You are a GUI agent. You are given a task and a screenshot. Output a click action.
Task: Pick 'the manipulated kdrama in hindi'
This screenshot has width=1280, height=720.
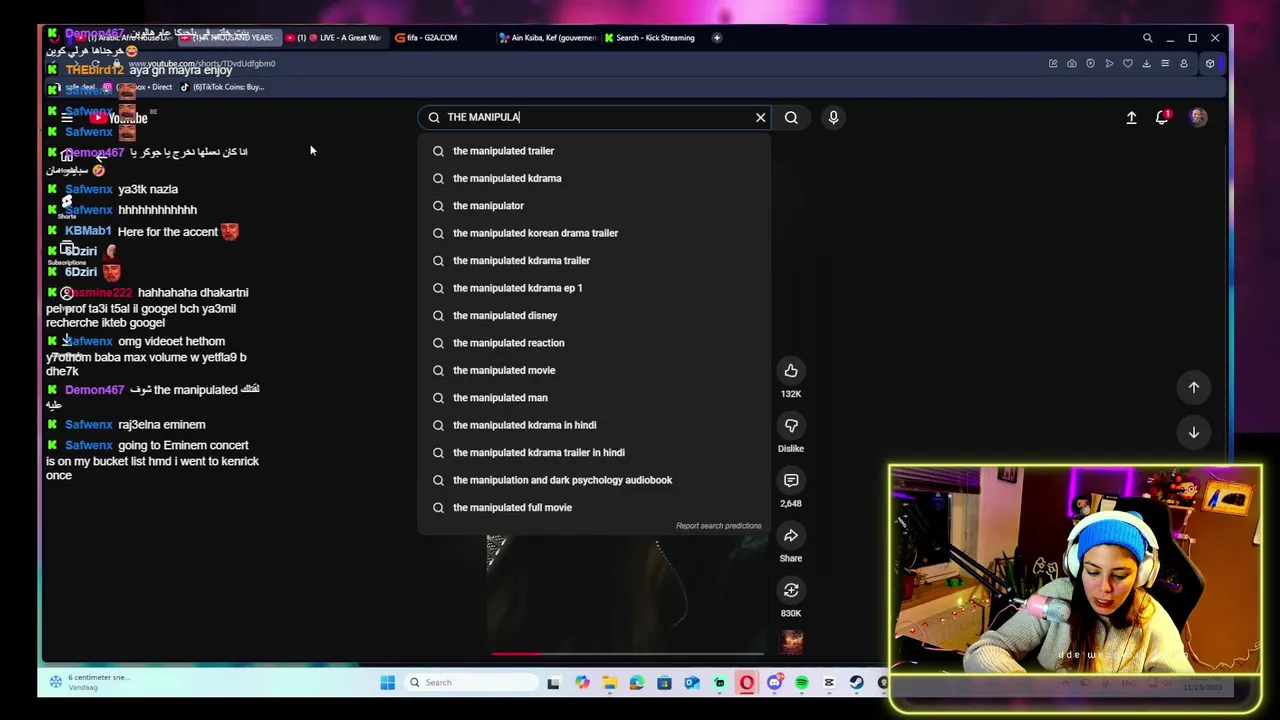point(595,425)
